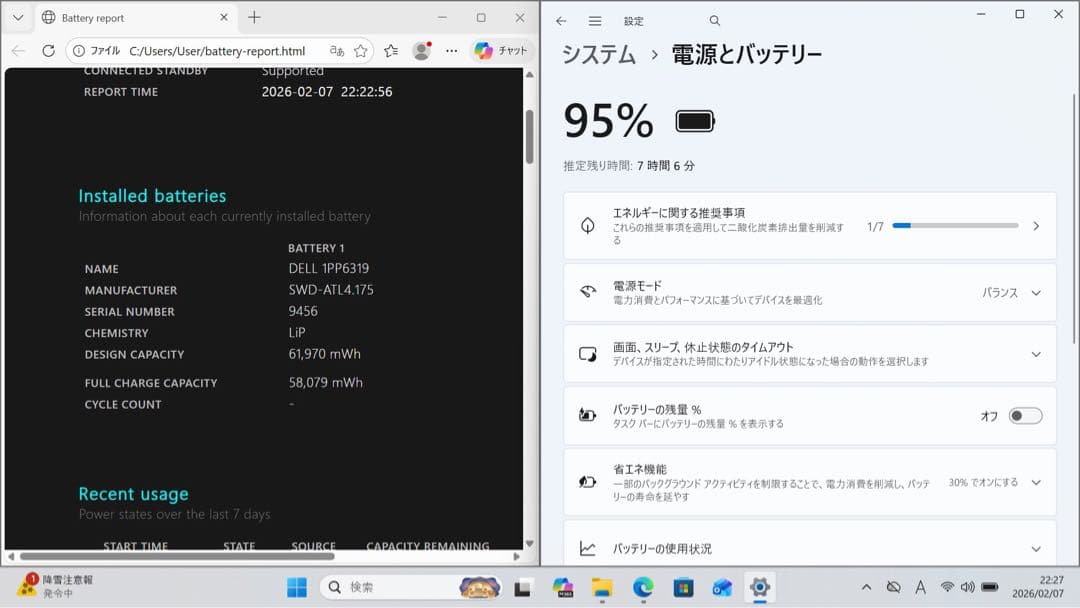The image size is (1080, 608).
Task: Open Outlook from the taskbar
Action: click(x=722, y=587)
